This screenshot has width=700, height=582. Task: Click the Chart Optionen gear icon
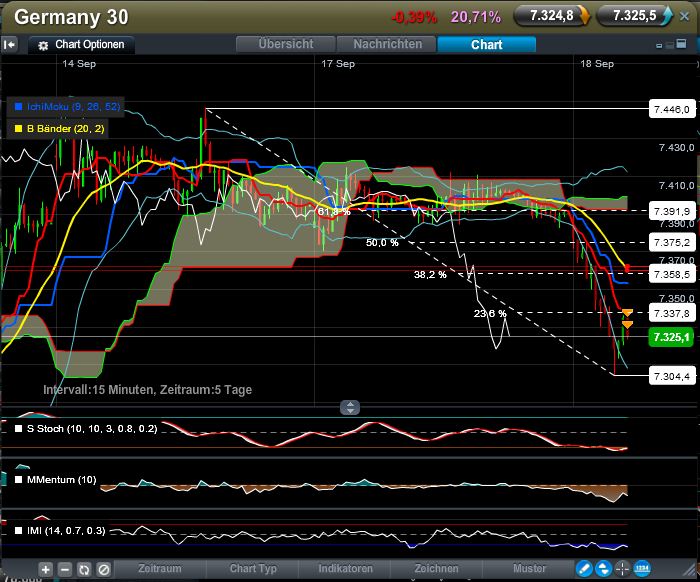[x=43, y=45]
